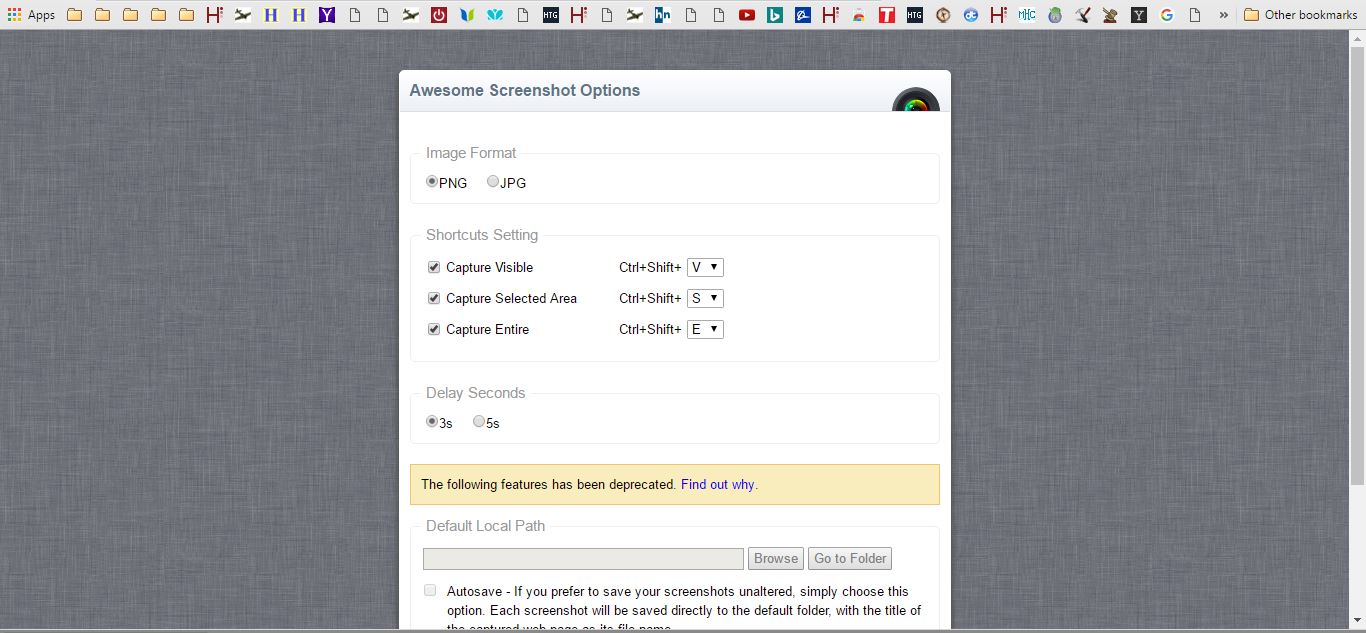Select the JPG image format
This screenshot has height=633, width=1366.
(x=492, y=181)
